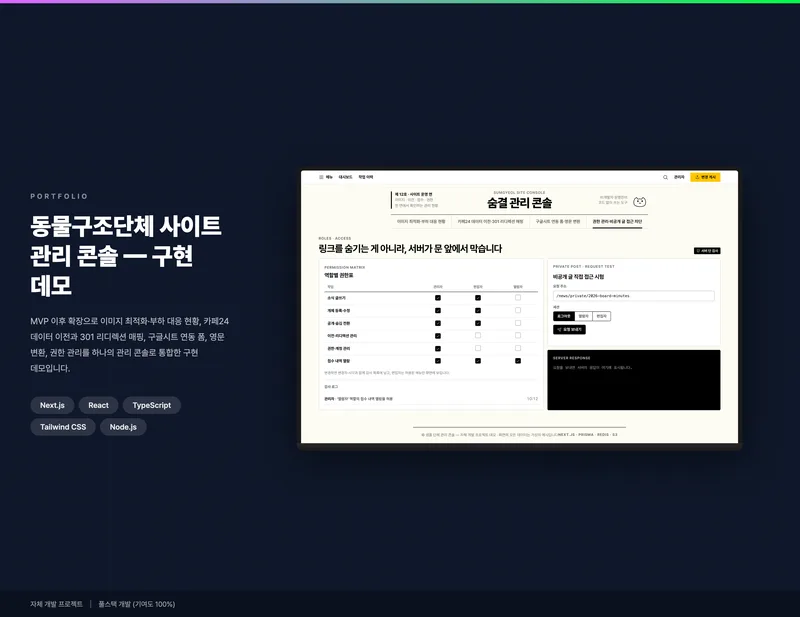Click the 관리자 account label in header
Screen dimensions: 800x617
(679, 177)
